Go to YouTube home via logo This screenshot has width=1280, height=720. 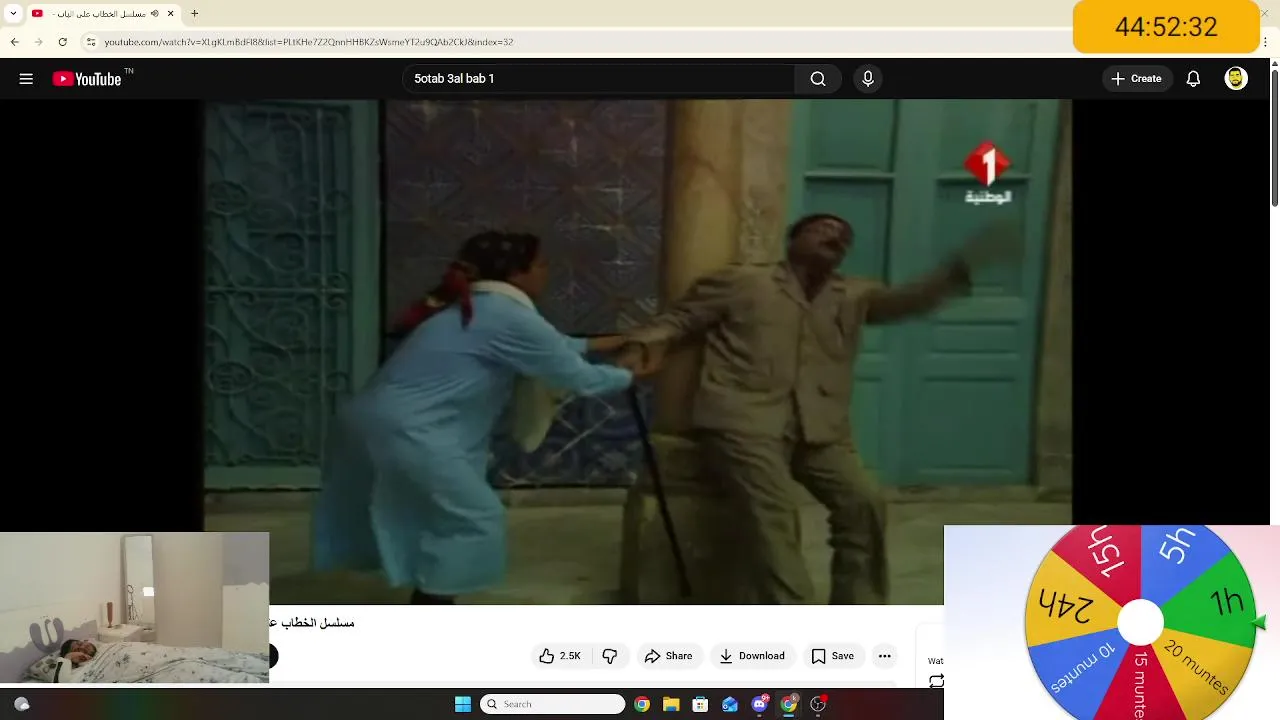tap(87, 79)
